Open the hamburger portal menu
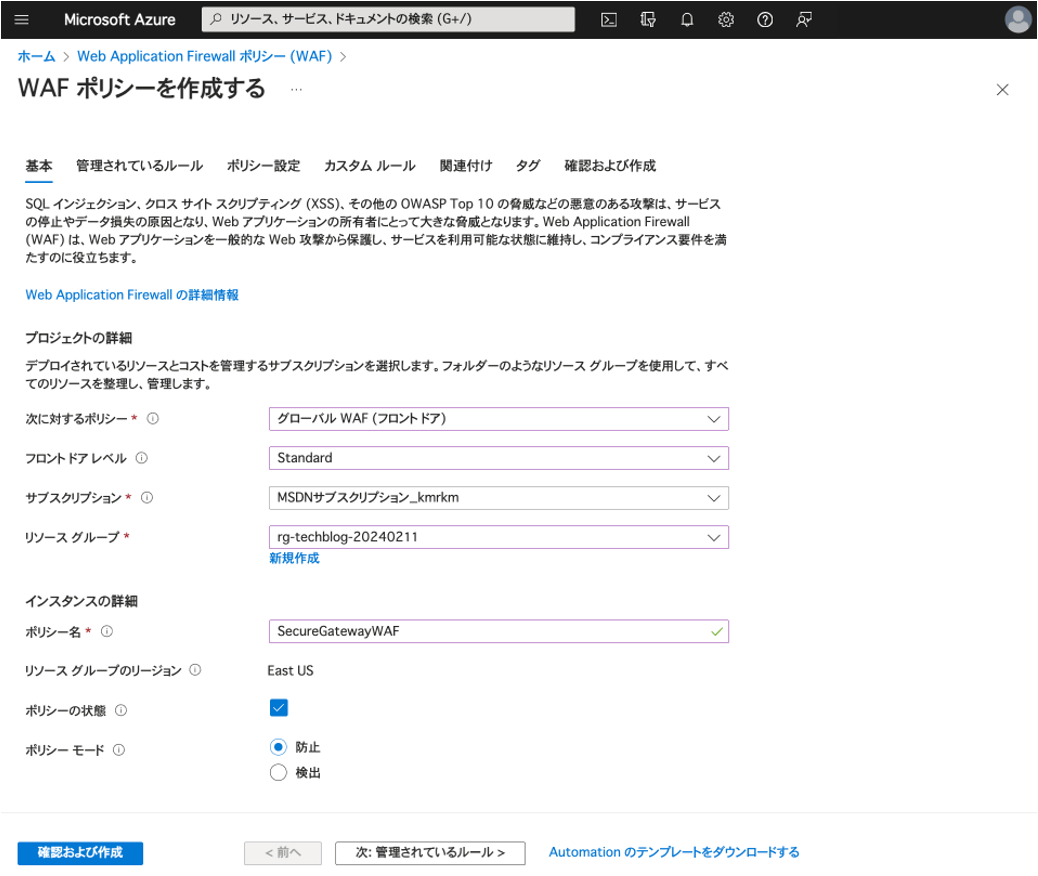 click(22, 20)
